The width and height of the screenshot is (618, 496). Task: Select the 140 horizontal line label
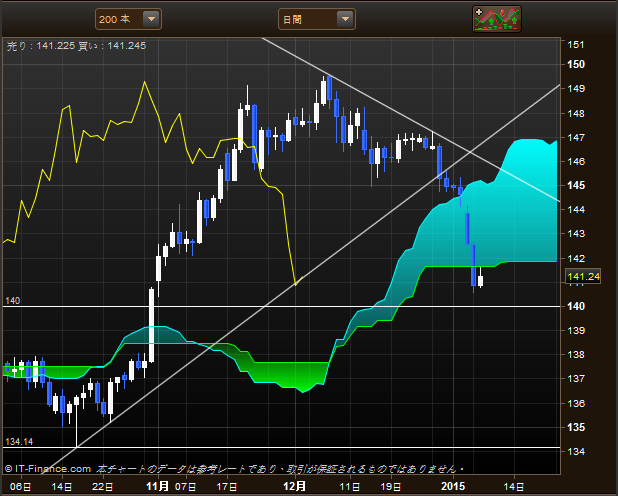coord(12,301)
